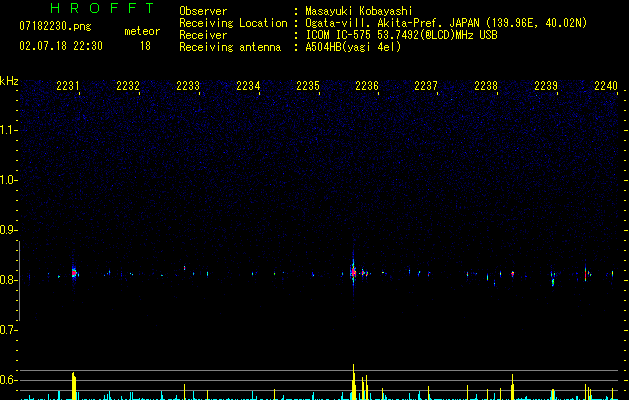Click the HROFFT title text
Screen dimensions: 629x400
coord(102,8)
